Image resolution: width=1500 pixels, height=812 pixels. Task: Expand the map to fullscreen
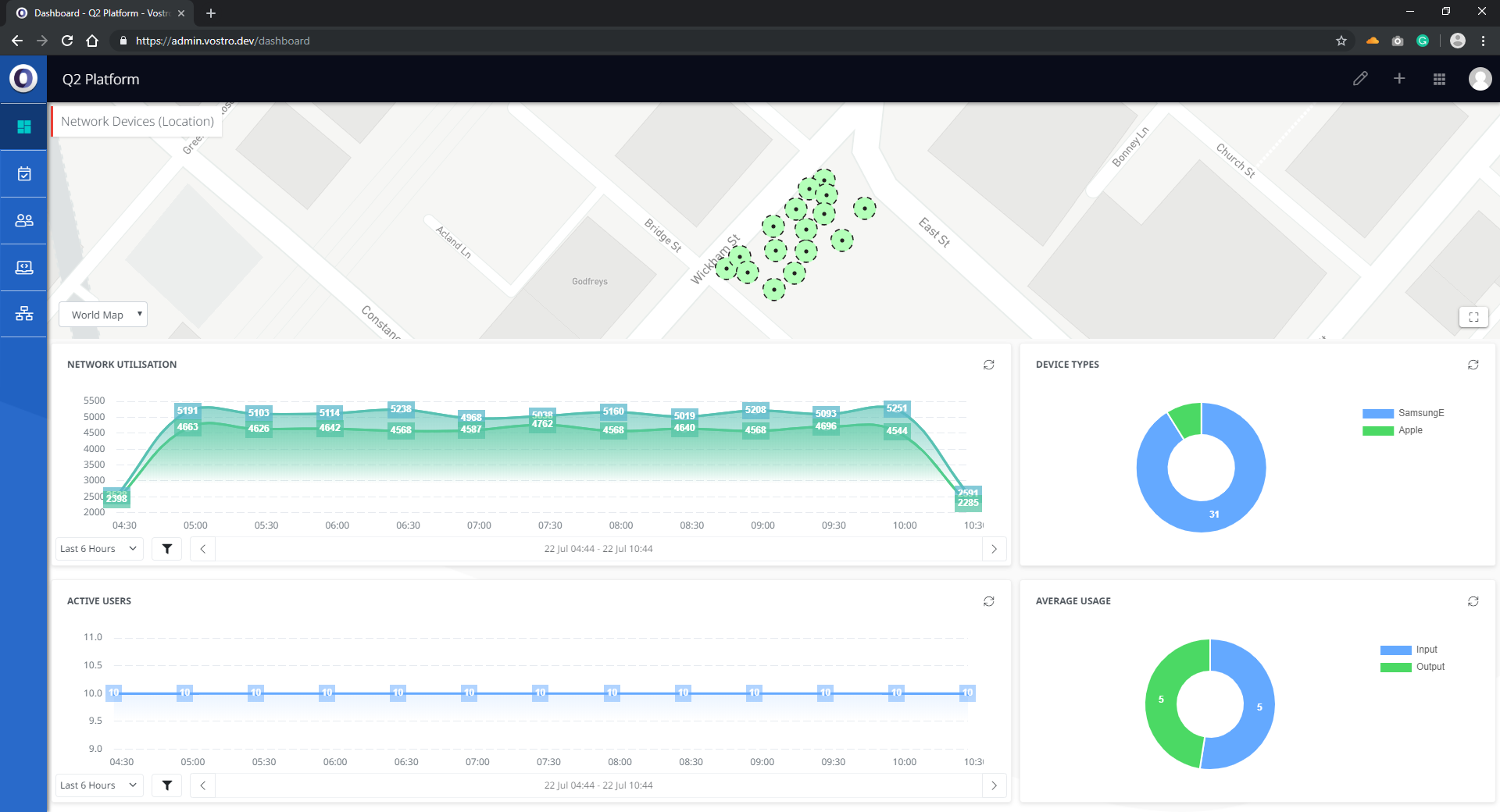click(1473, 317)
